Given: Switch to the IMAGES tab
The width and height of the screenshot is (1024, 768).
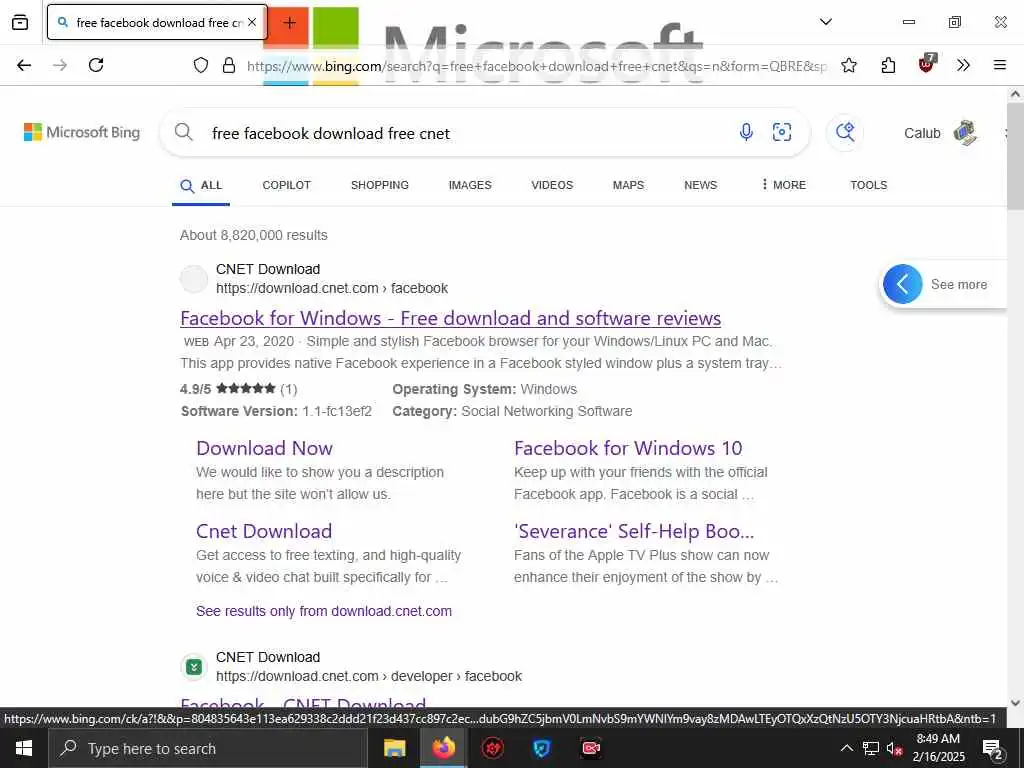Looking at the screenshot, I should click(470, 185).
